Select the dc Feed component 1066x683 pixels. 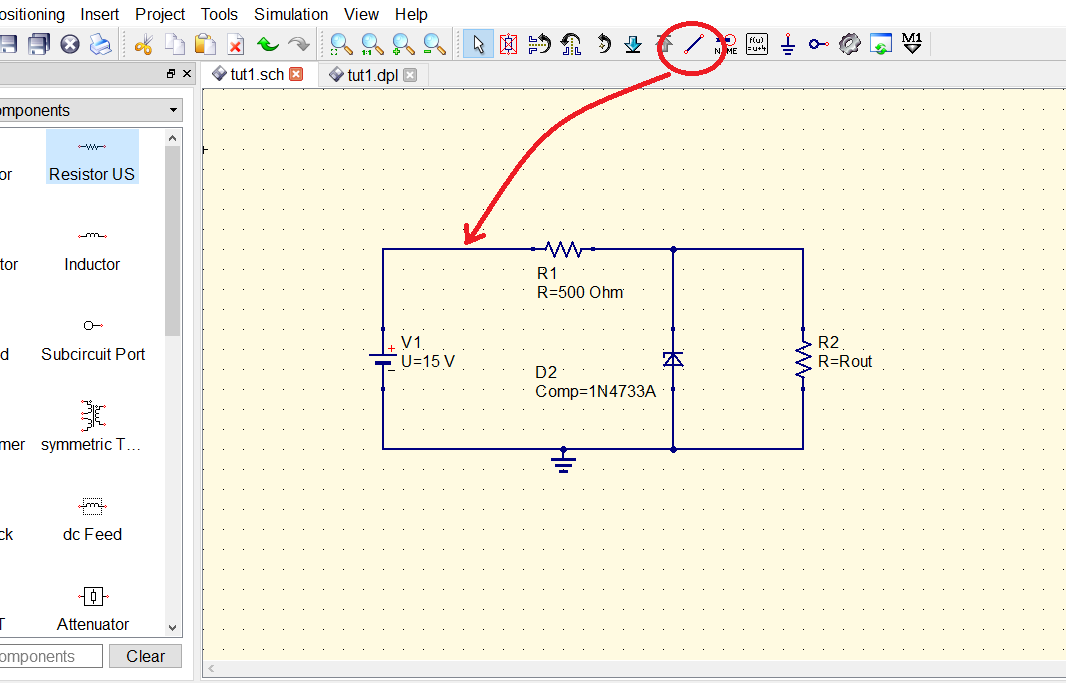92,520
